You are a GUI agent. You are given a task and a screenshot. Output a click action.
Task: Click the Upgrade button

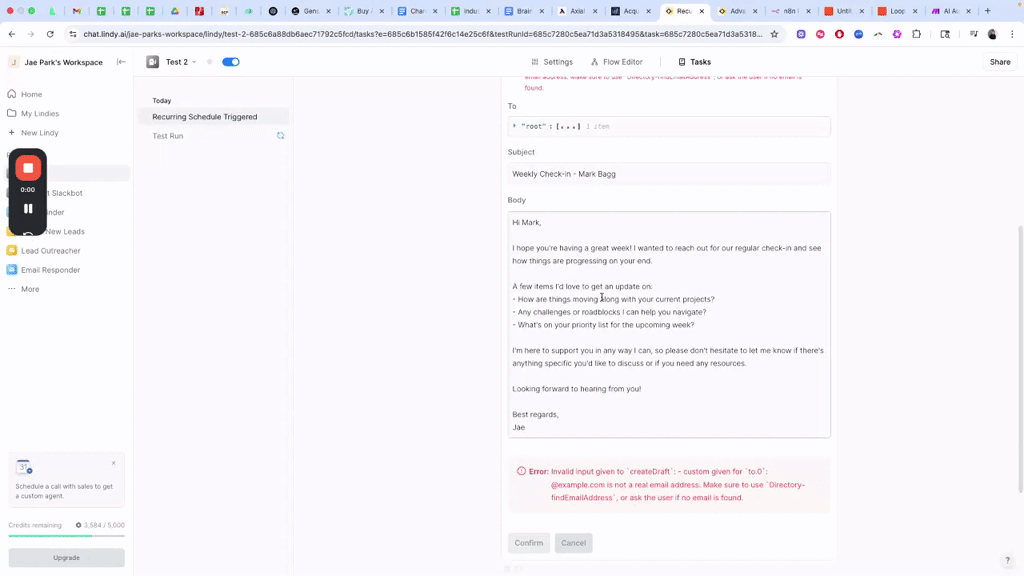[x=66, y=557]
